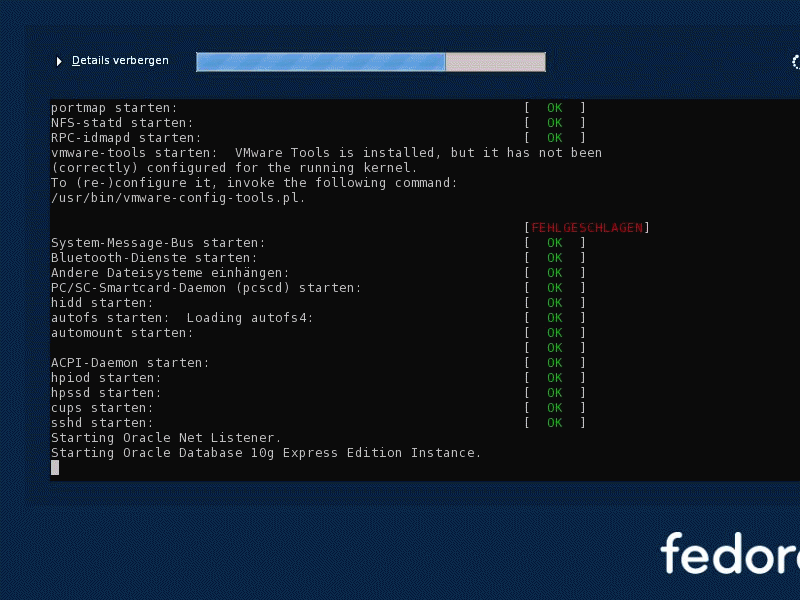The height and width of the screenshot is (600, 800).
Task: Select the "sshd starten:" line
Action: pos(102,423)
